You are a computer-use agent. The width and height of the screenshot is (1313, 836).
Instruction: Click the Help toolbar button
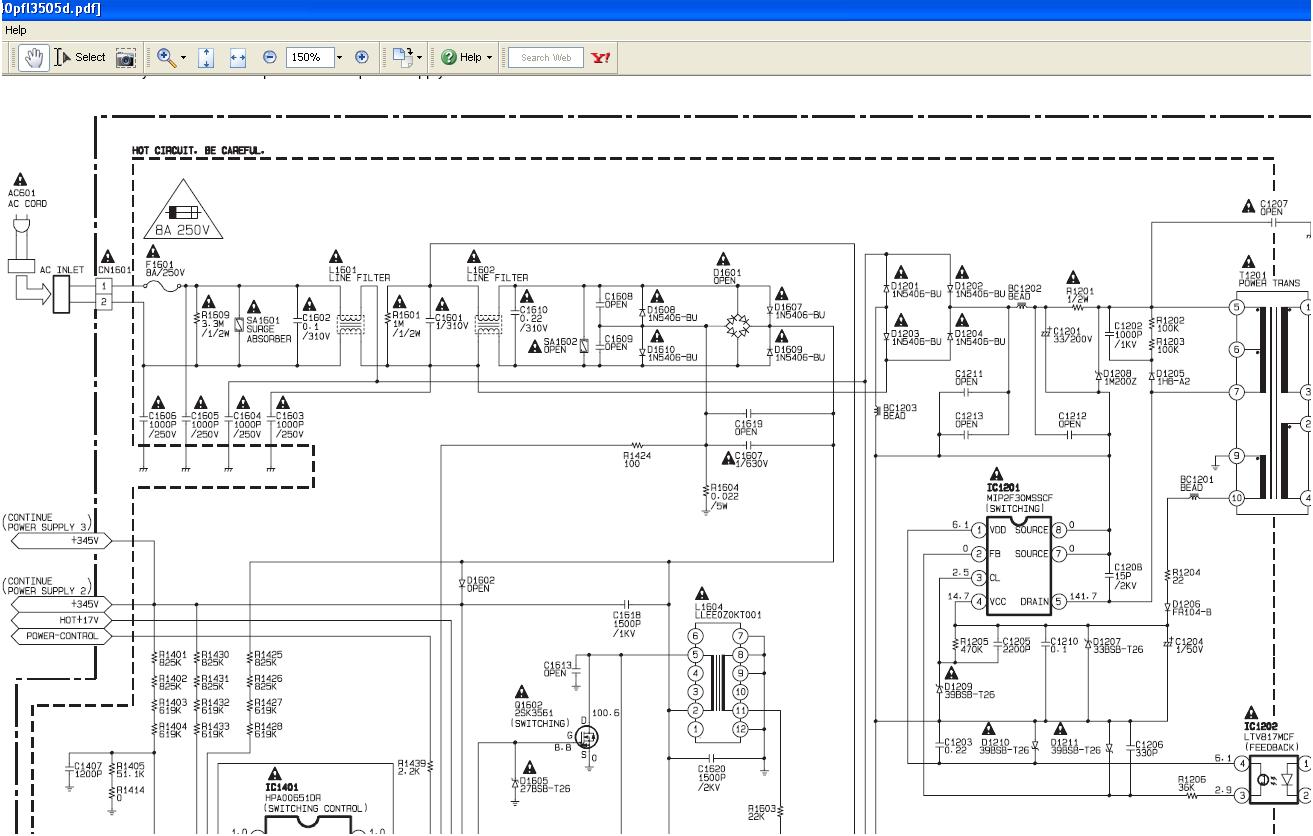tap(462, 58)
